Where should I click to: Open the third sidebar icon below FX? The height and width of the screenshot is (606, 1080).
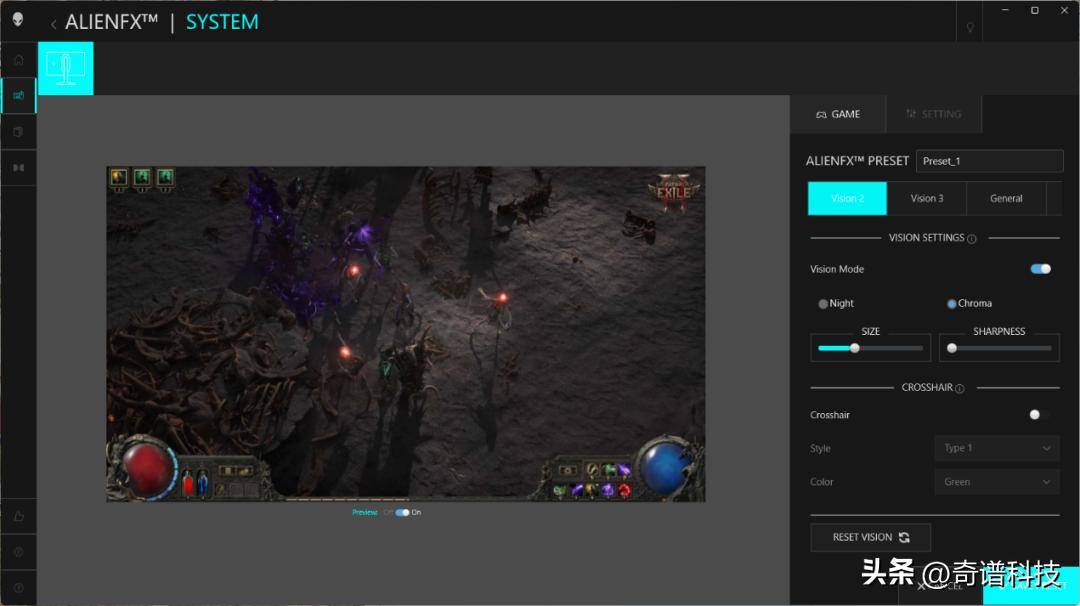tap(19, 132)
